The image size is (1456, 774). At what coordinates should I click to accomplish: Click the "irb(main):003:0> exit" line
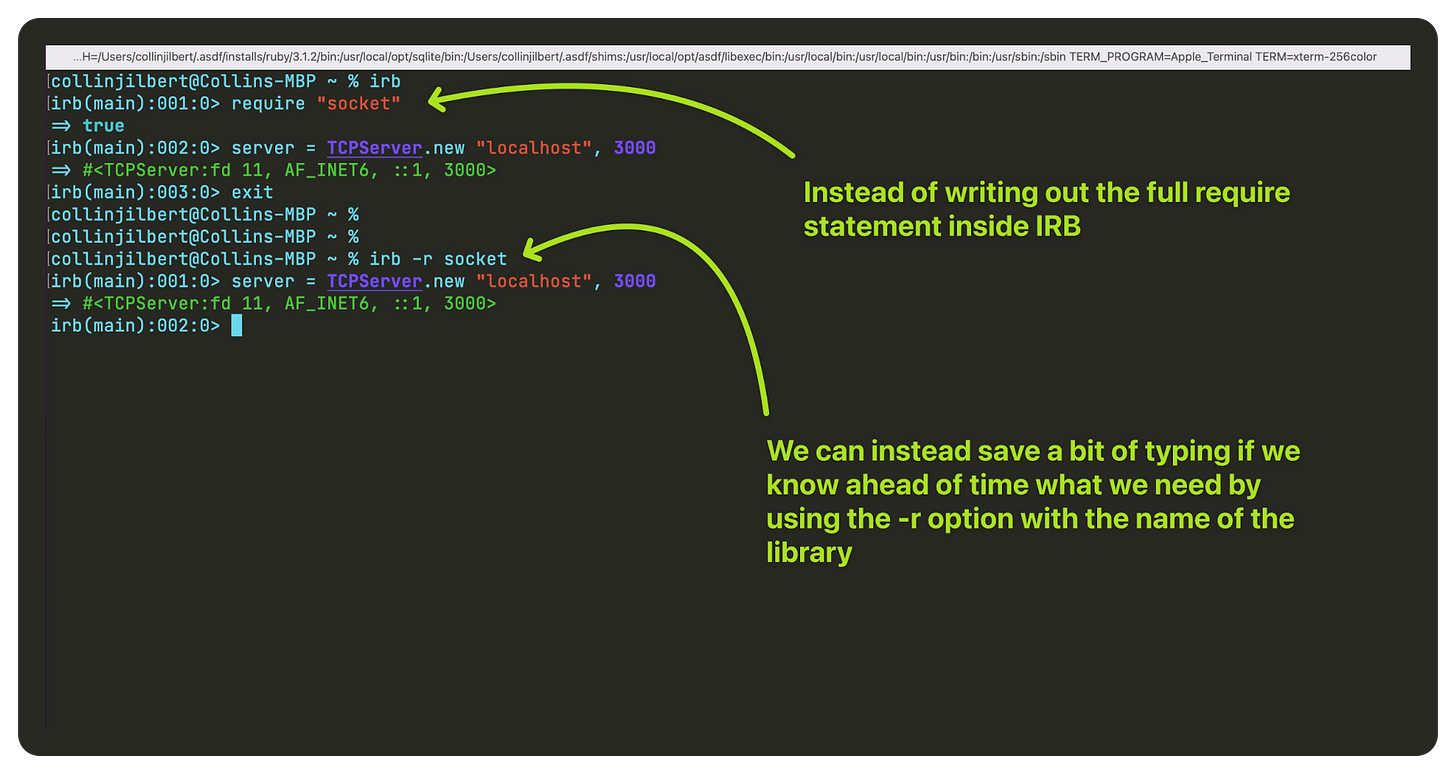click(x=162, y=192)
